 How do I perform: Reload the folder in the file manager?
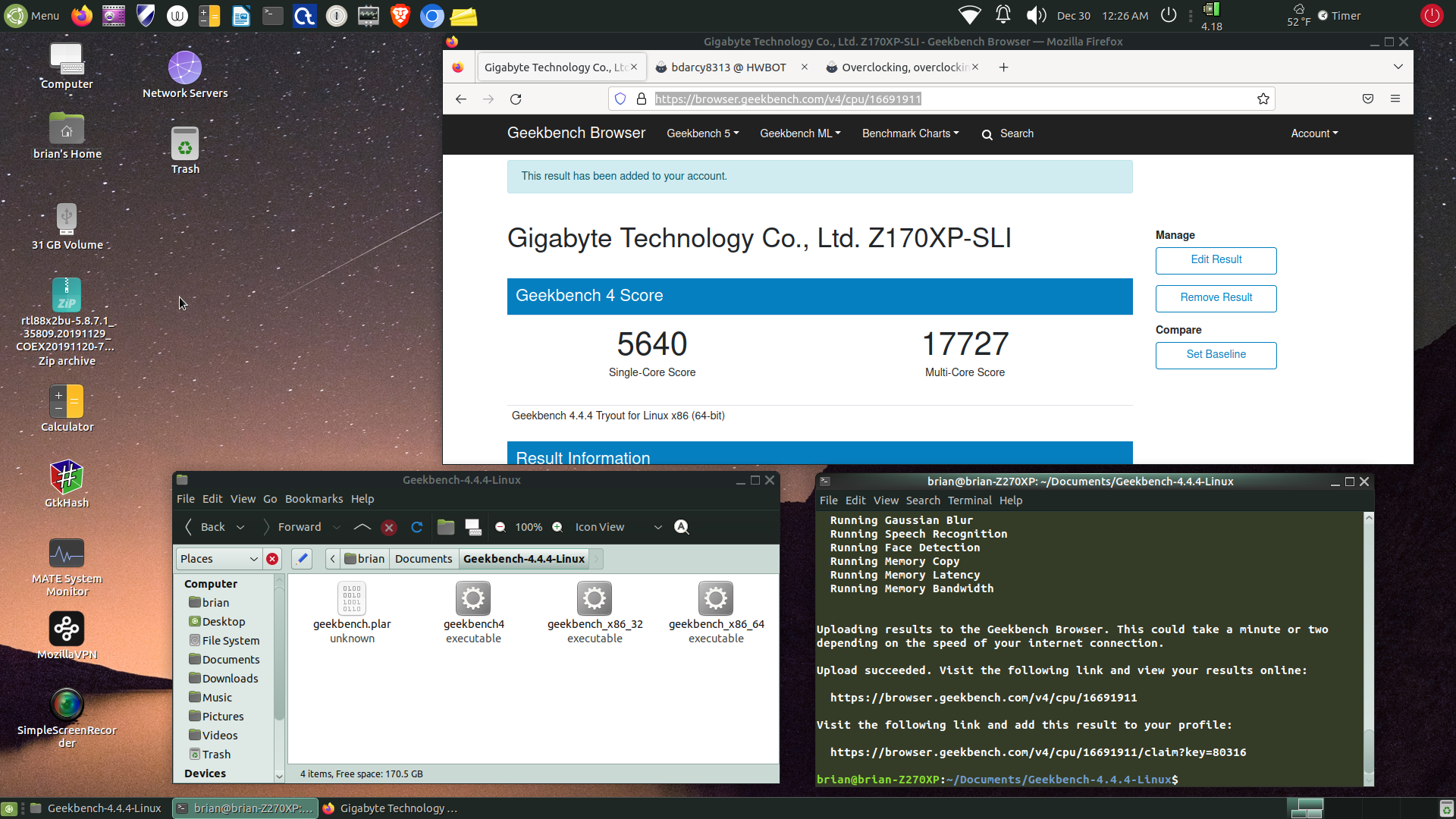[416, 527]
